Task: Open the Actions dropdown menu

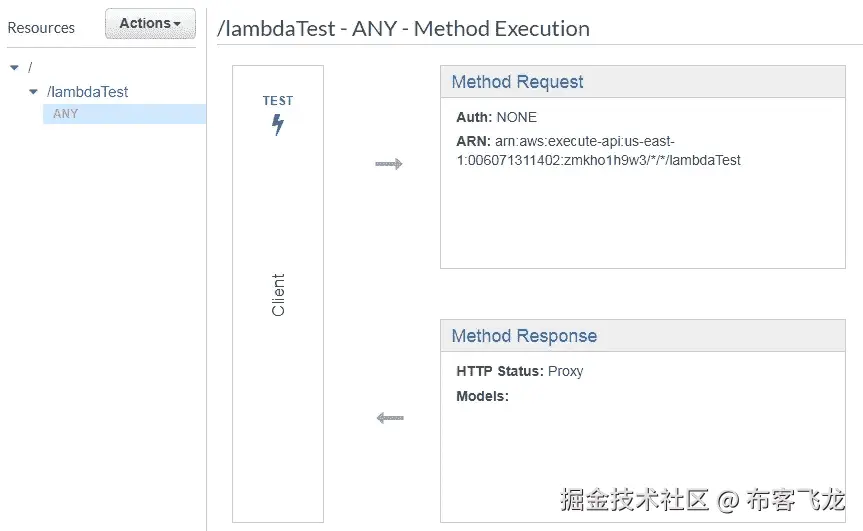Action: (x=150, y=24)
